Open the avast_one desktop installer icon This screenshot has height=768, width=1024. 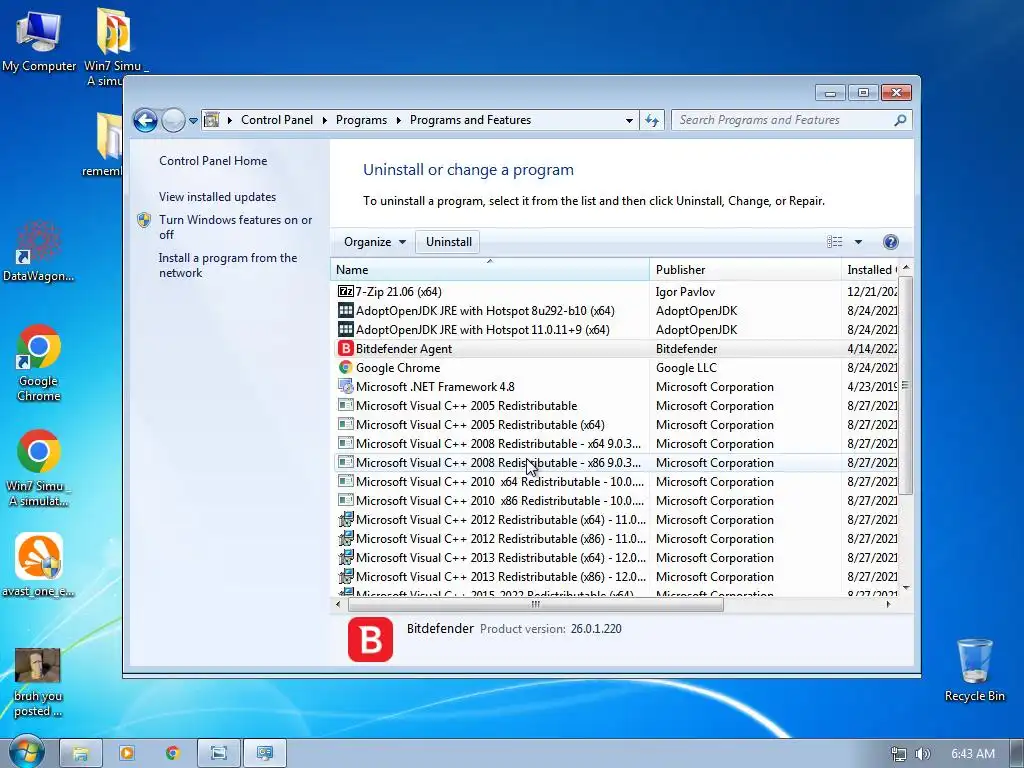coord(39,565)
